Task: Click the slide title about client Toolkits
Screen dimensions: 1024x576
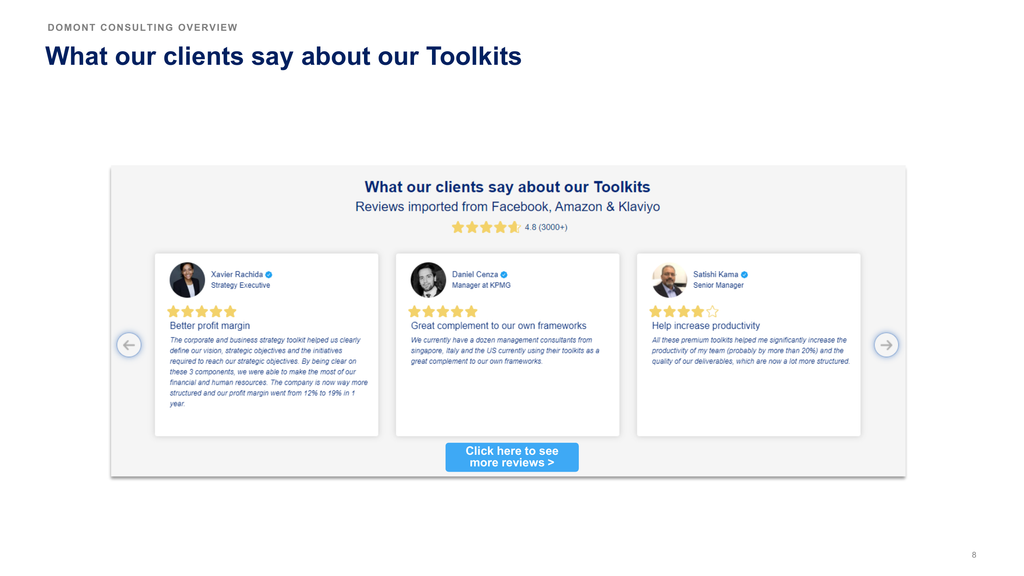Action: pos(283,57)
